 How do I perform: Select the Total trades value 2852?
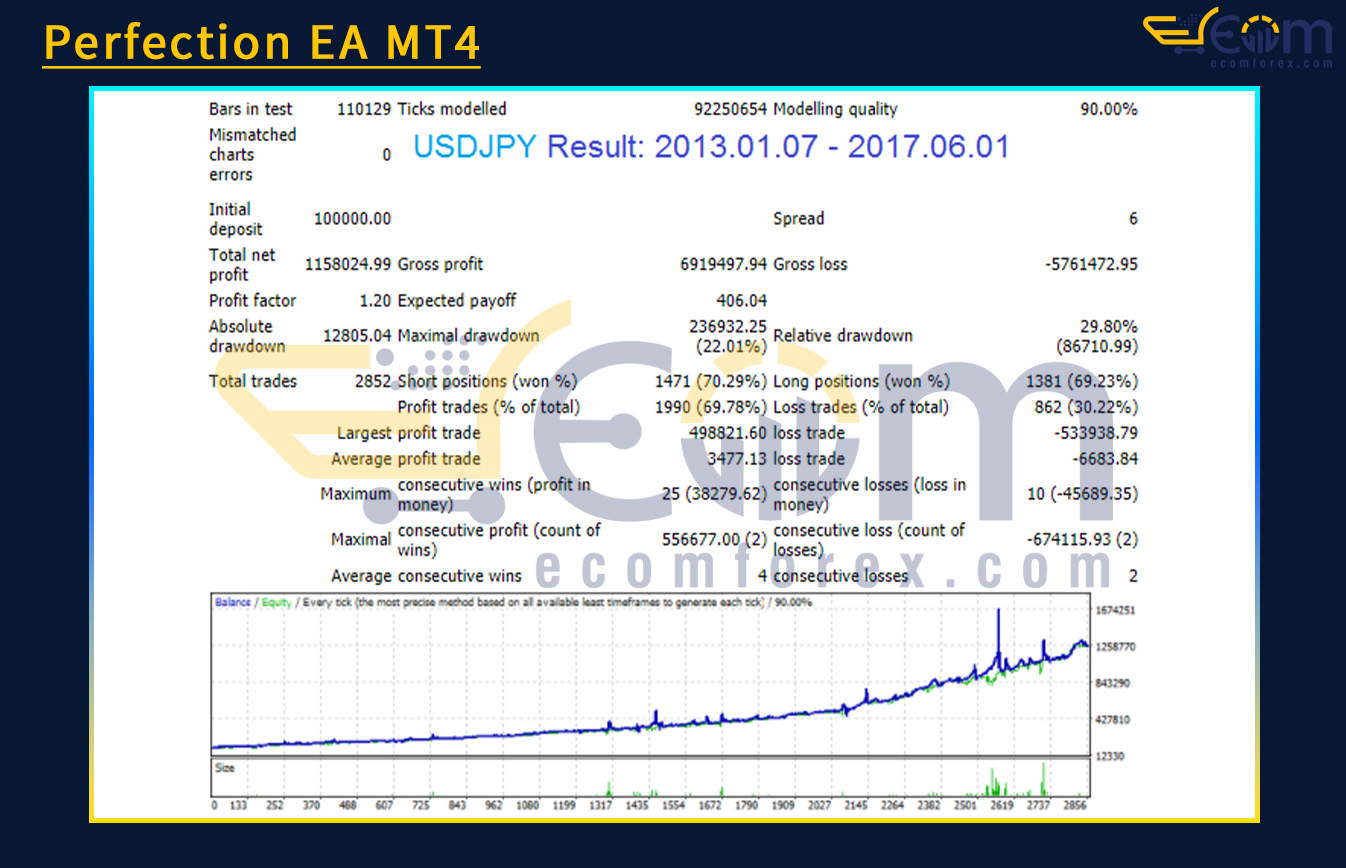(372, 382)
